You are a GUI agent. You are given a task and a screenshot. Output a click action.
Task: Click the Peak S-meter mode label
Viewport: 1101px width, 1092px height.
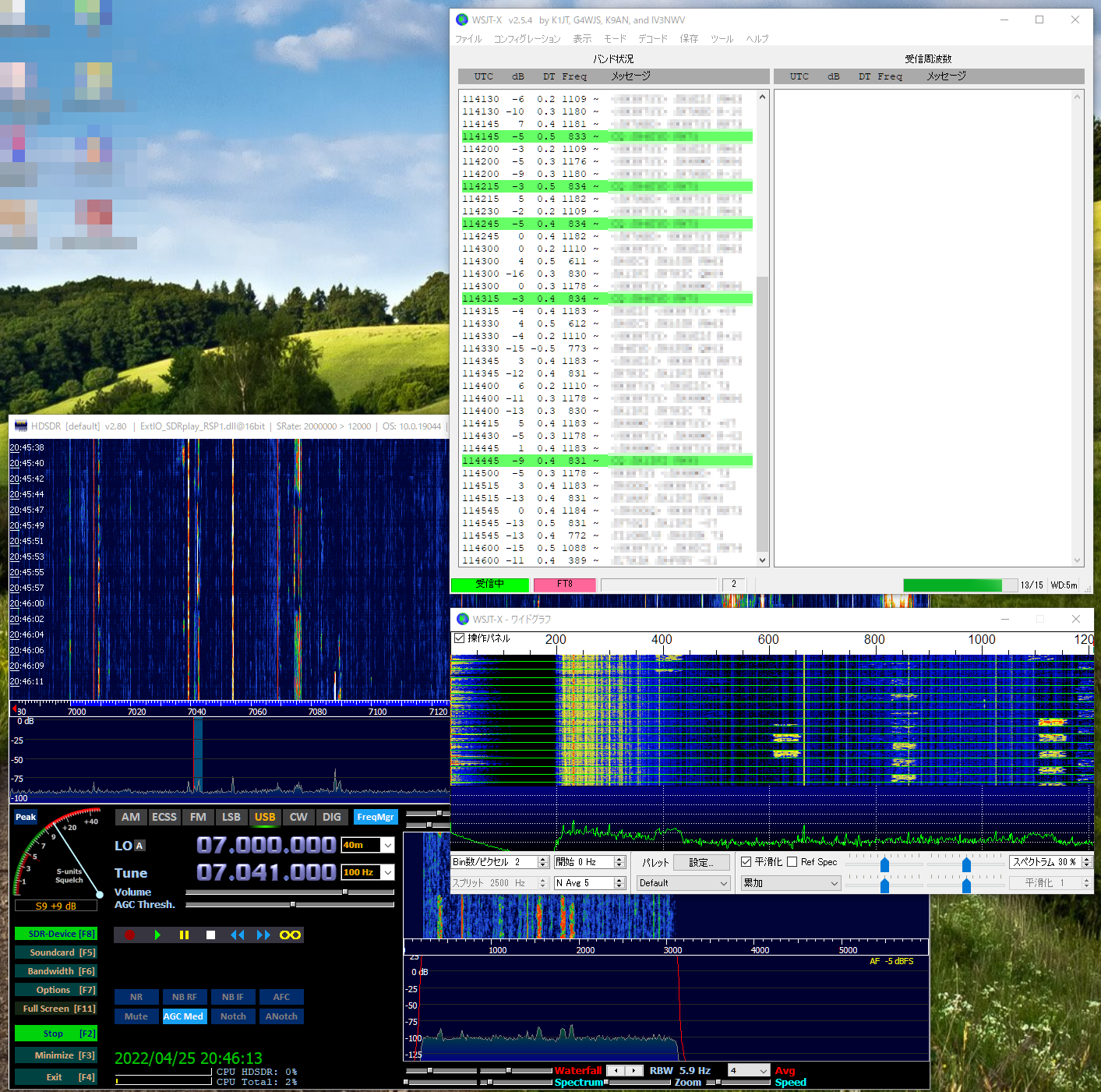tap(26, 817)
